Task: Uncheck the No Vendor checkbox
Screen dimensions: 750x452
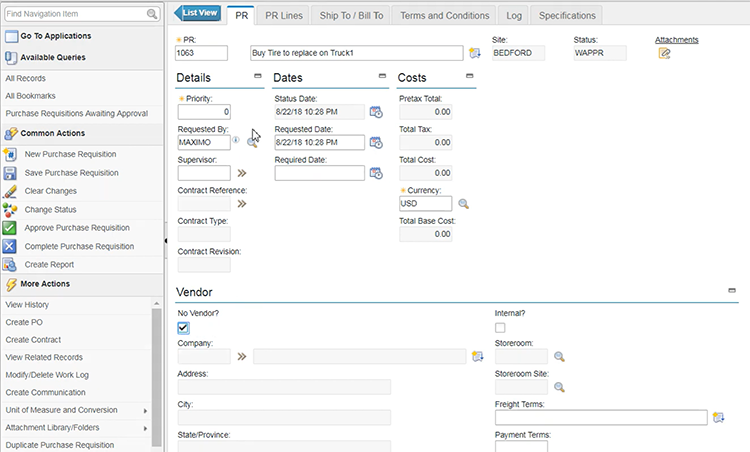Action: [x=183, y=328]
